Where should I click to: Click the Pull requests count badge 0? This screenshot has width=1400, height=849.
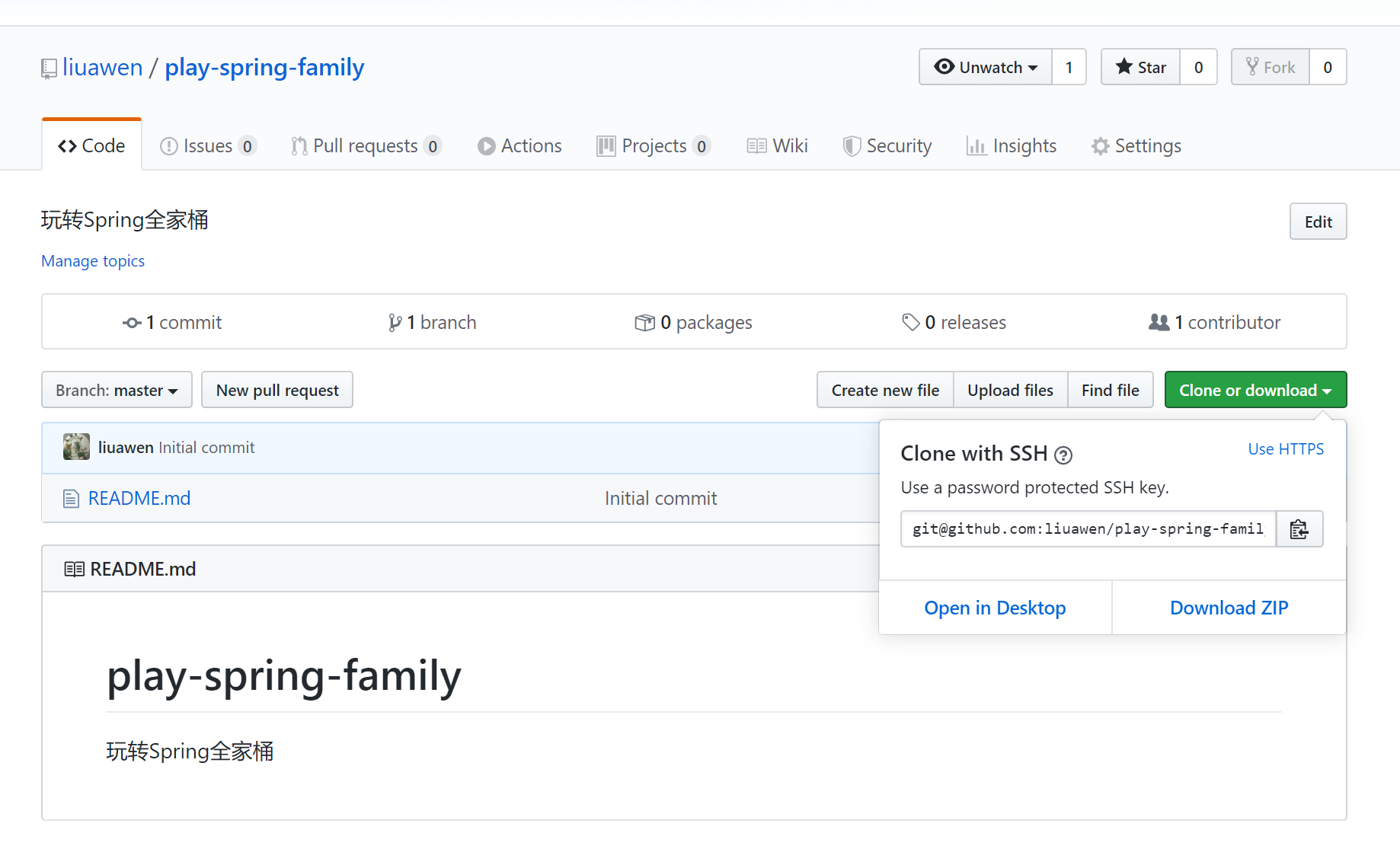coord(433,146)
